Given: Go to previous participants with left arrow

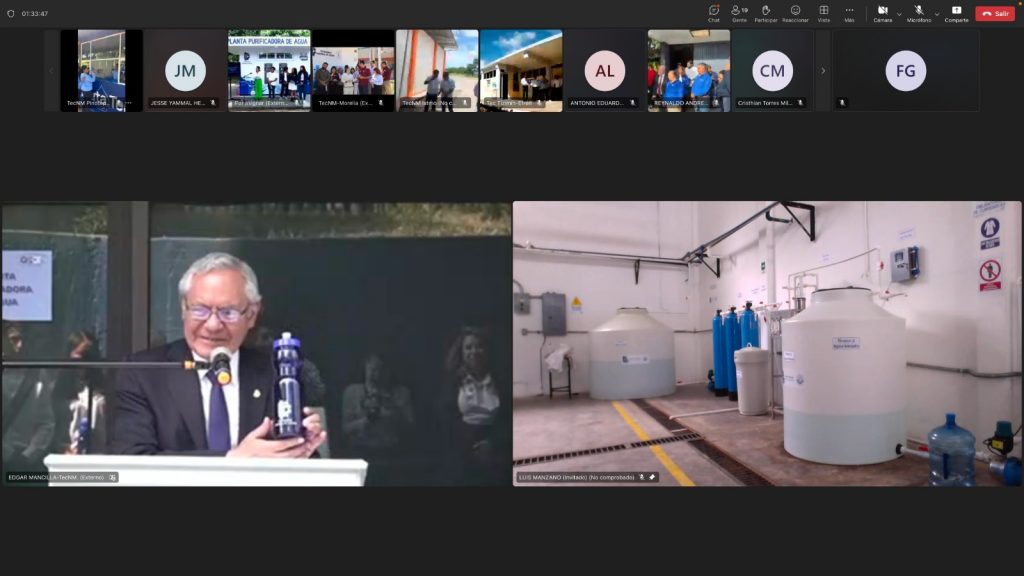Looking at the screenshot, I should click(52, 71).
